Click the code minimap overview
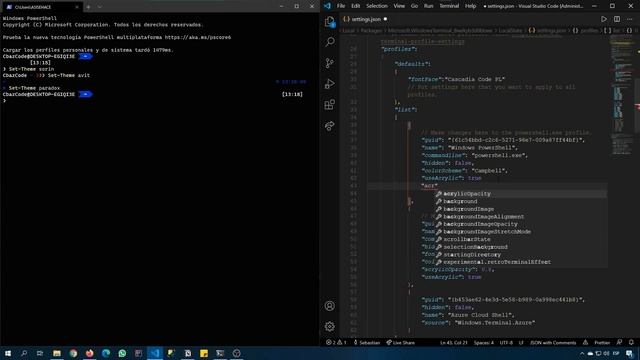The image size is (640, 360). [622, 96]
